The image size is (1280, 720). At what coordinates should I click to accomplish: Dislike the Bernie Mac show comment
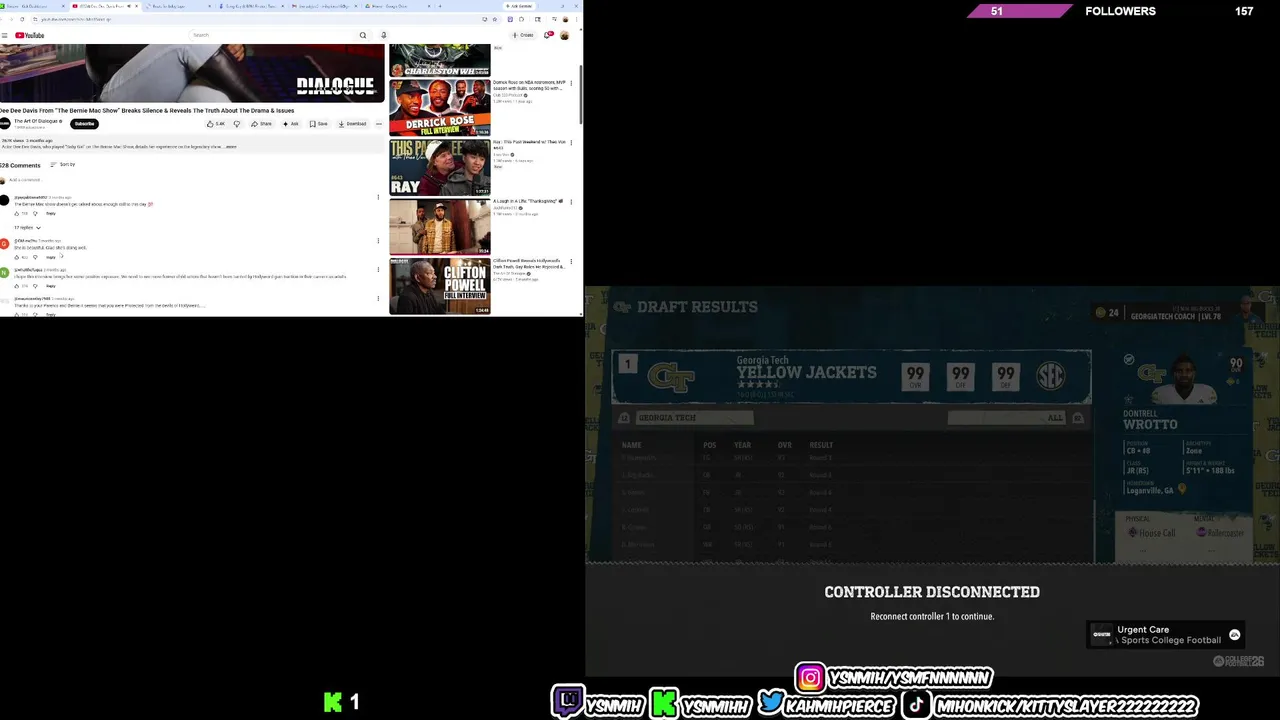[35, 213]
